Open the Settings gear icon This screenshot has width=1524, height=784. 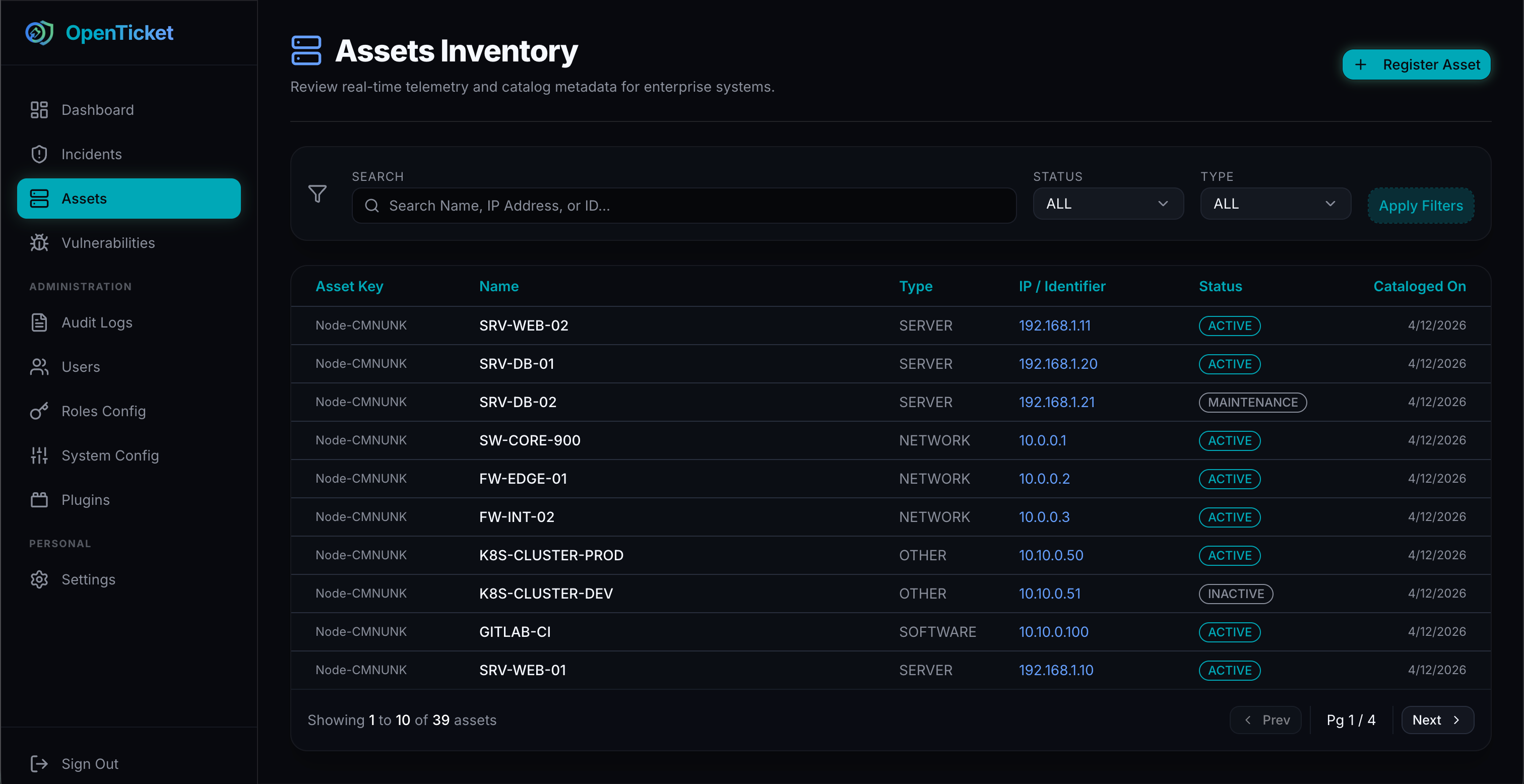coord(38,579)
